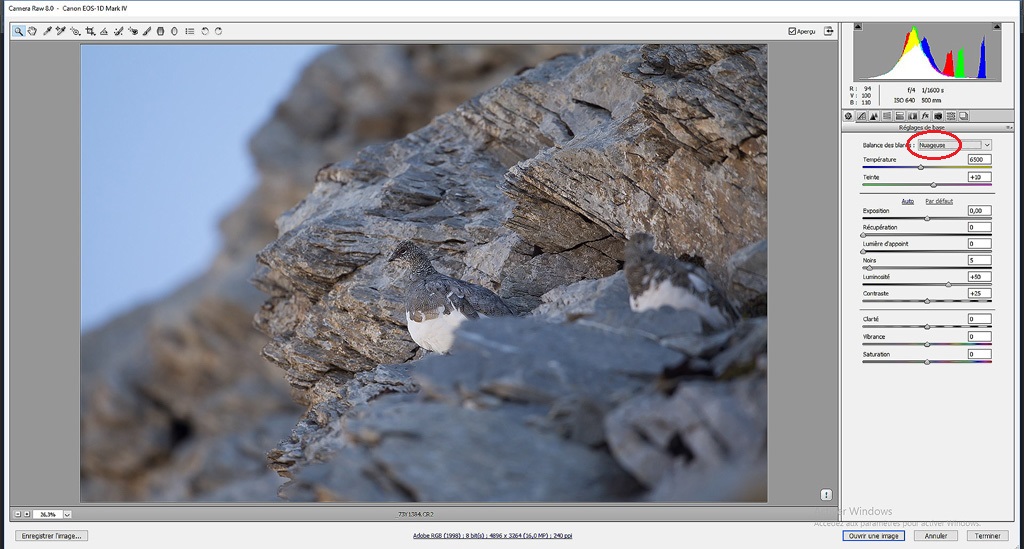Select the Zoom tool in toolbar
Image resolution: width=1024 pixels, height=549 pixels.
click(18, 31)
